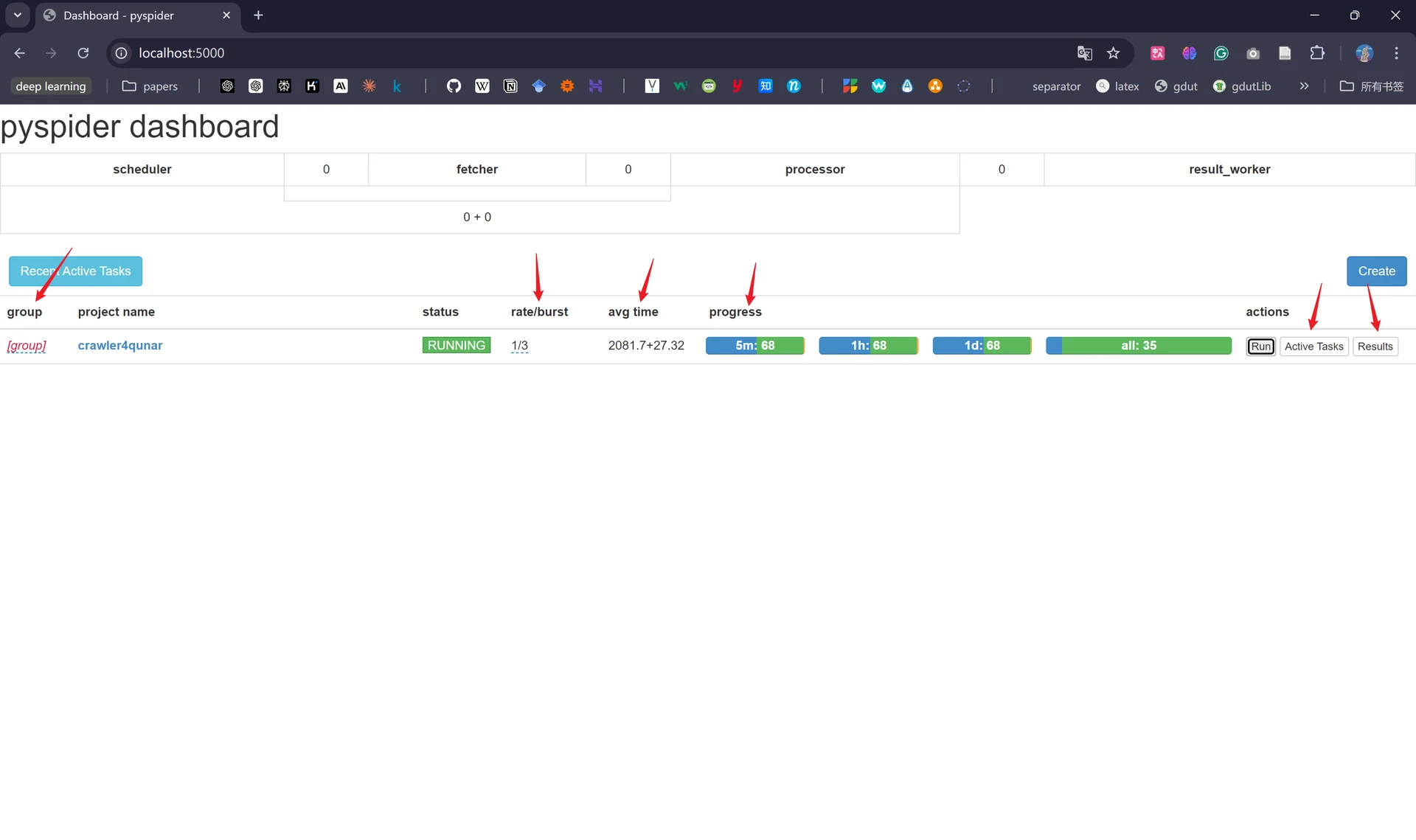The width and height of the screenshot is (1416, 840).
Task: Click the Grammarly extension icon
Action: pos(1221,53)
